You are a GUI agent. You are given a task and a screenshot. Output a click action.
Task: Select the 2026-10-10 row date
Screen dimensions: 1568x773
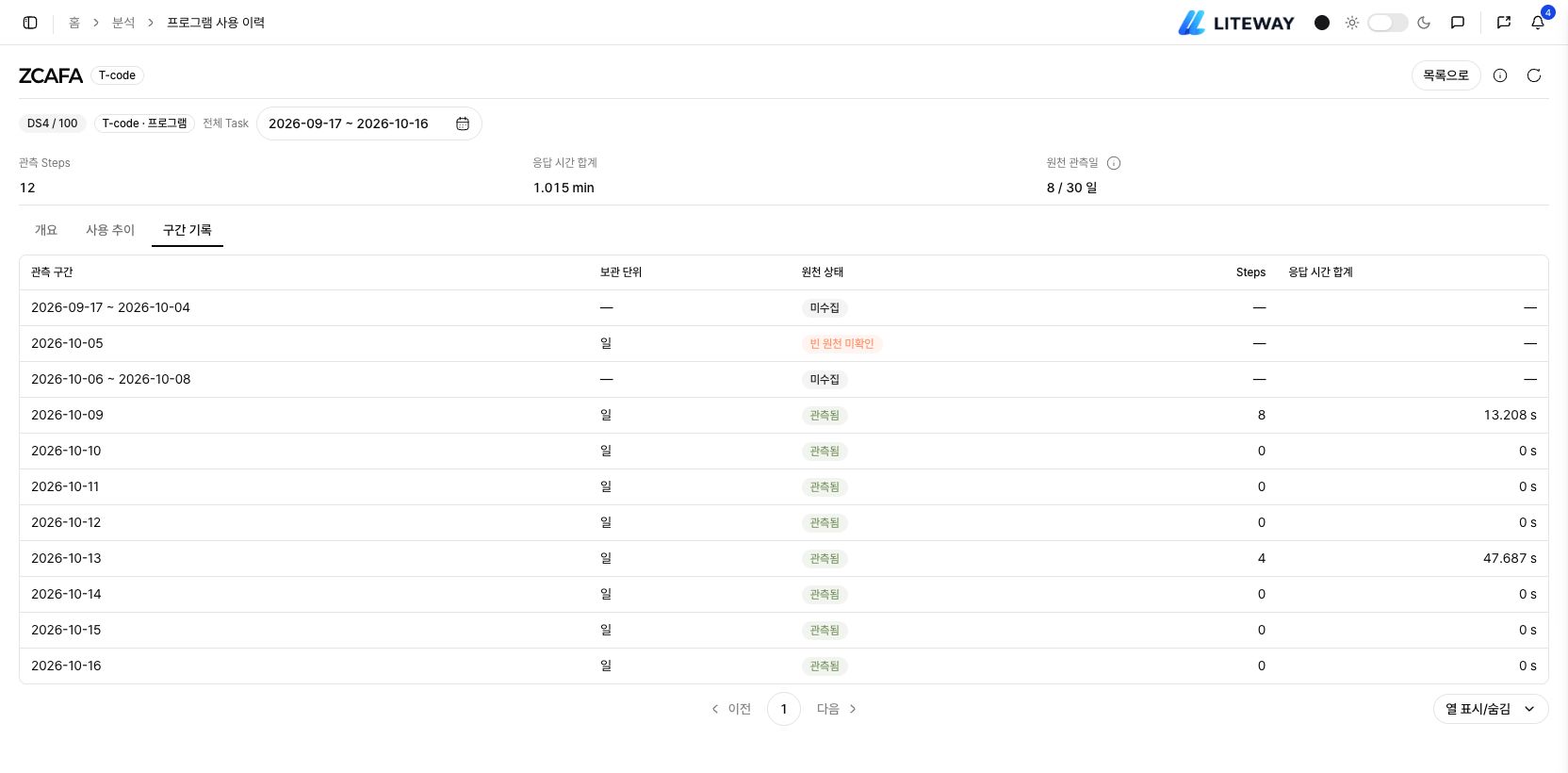[66, 452]
